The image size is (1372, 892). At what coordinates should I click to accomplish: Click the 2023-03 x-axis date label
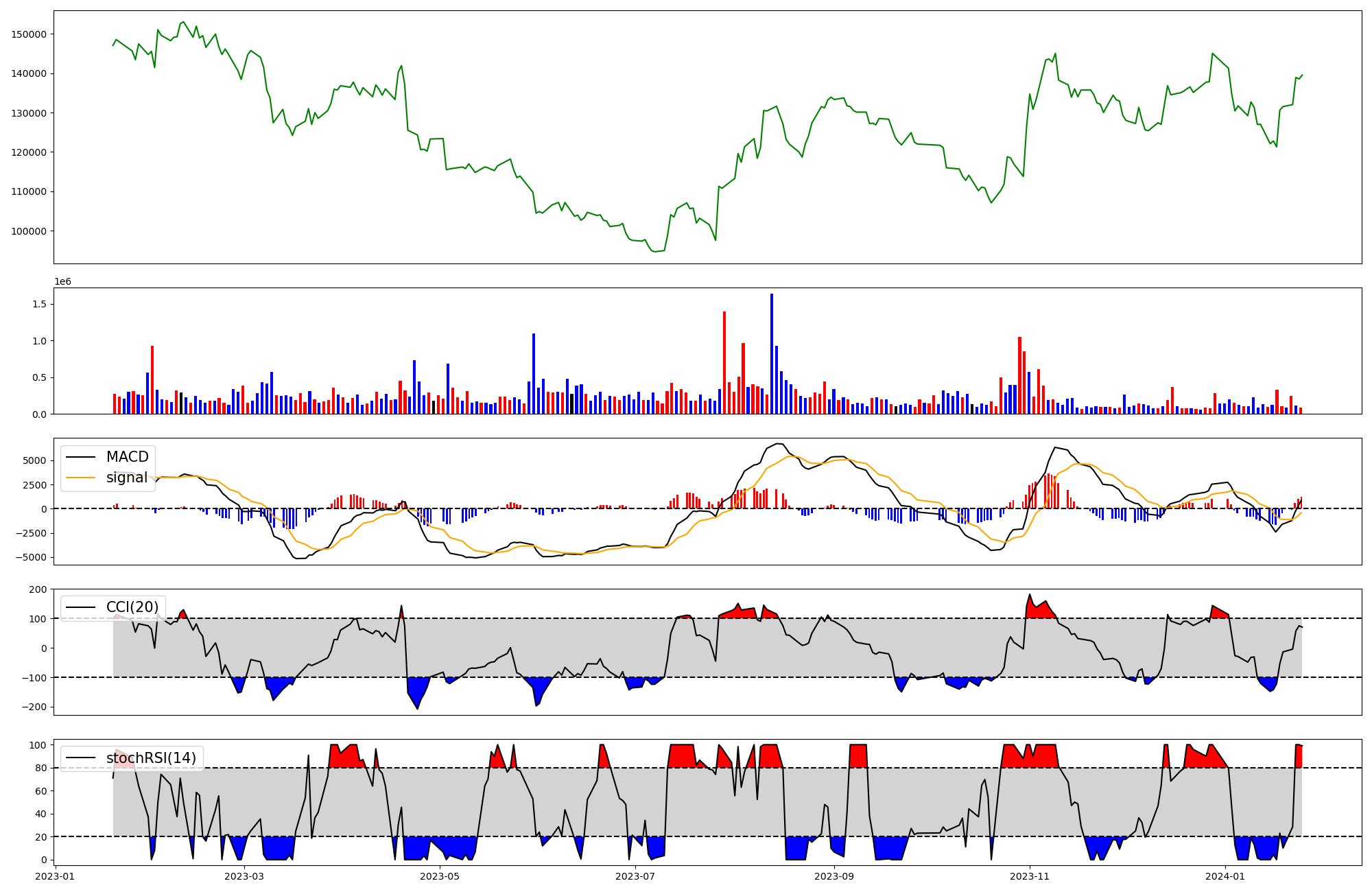244,876
